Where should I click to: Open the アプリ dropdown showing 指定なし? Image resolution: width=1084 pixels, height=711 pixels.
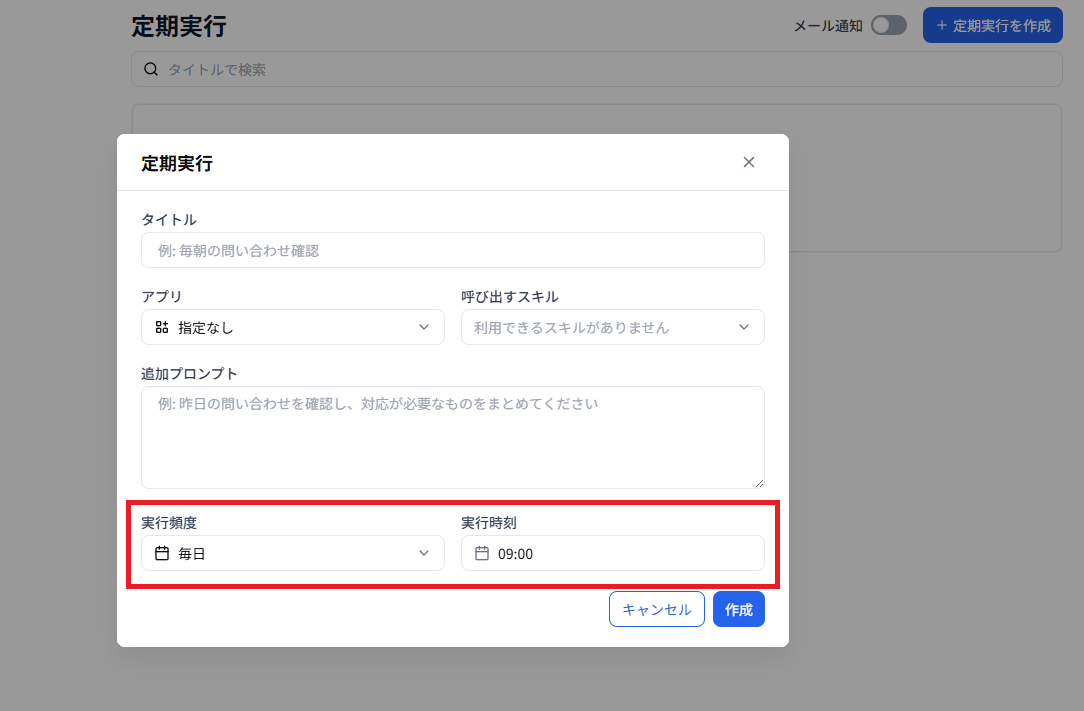[x=292, y=327]
